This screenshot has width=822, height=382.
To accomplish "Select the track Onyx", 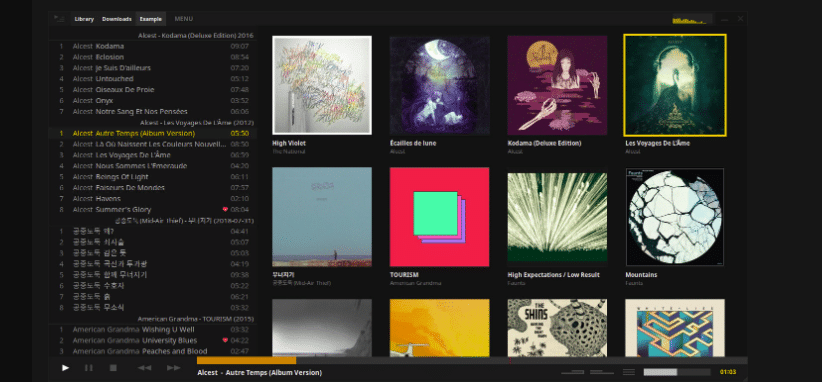I will pos(152,101).
